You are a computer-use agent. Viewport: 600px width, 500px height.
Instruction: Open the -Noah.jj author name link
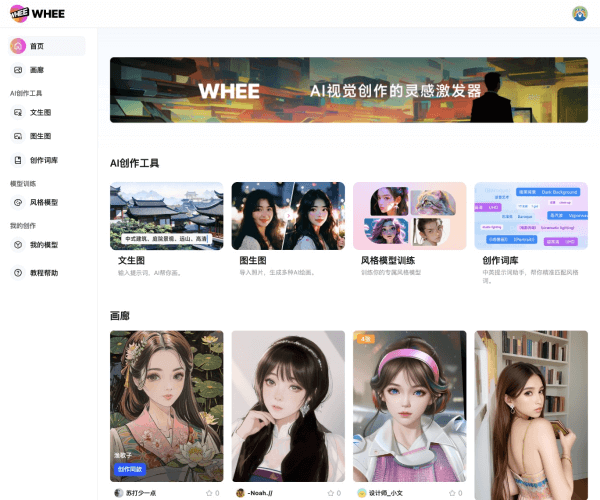263,493
